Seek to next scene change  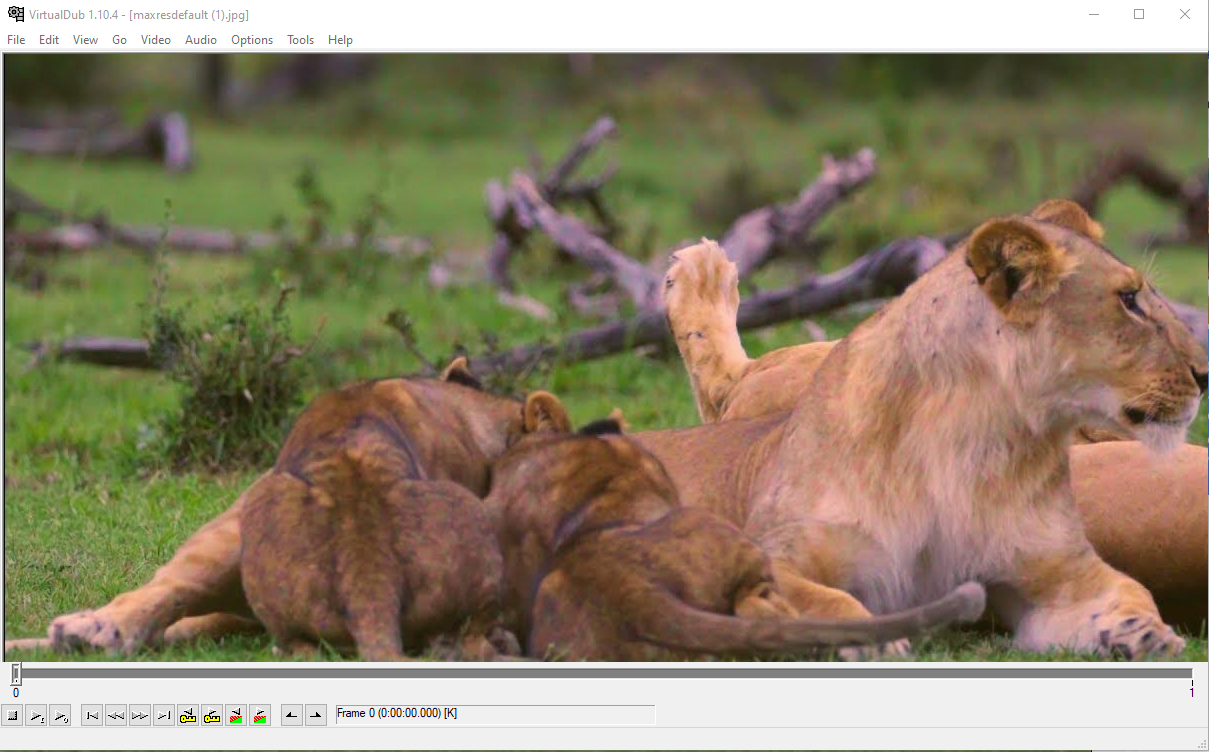tap(260, 715)
